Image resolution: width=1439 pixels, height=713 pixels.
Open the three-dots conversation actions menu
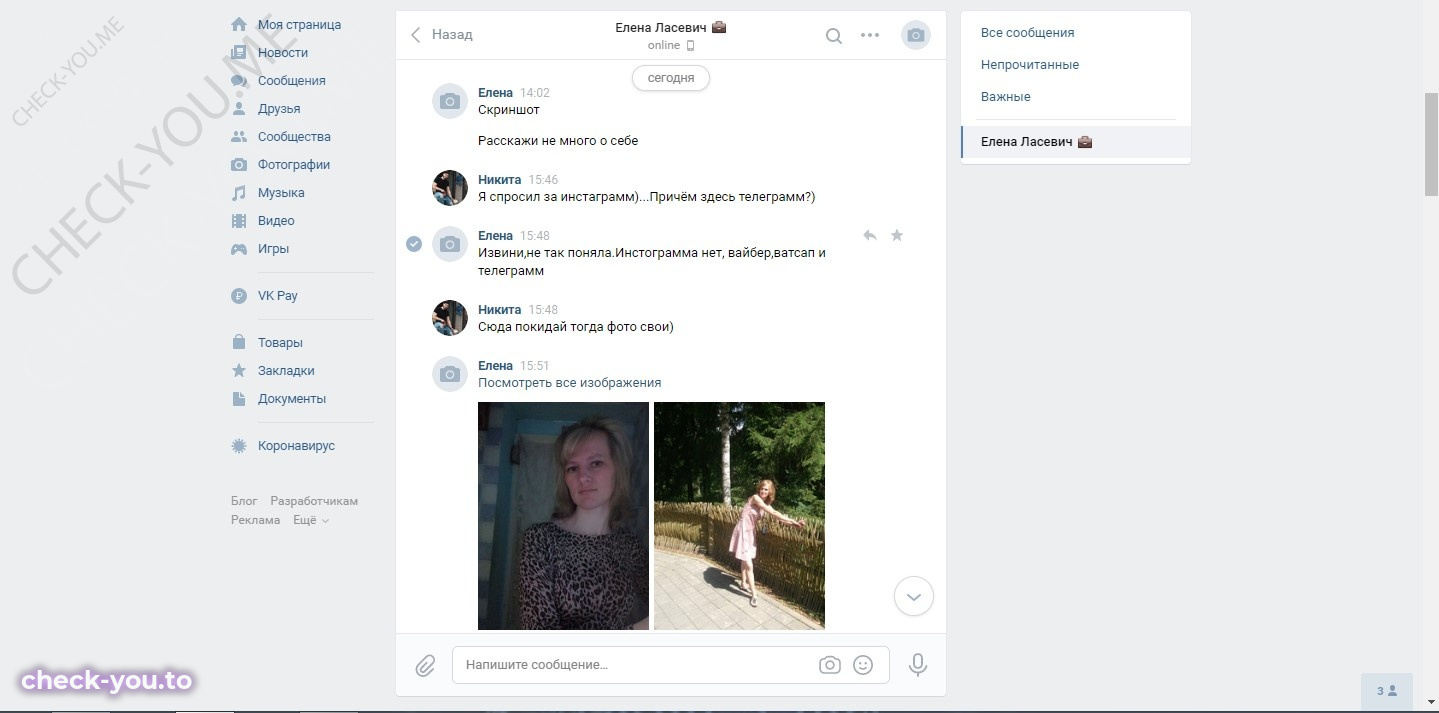[870, 35]
